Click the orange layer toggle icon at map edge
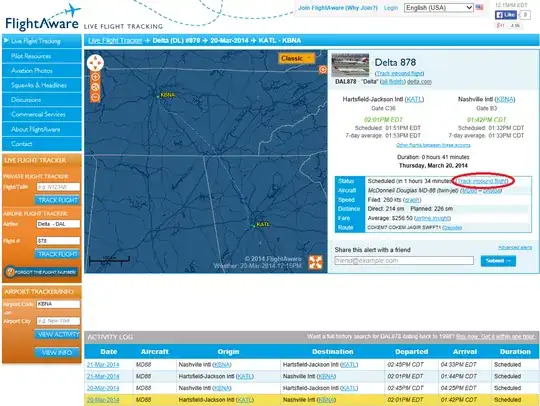This screenshot has height=406, width=540. coord(323,70)
